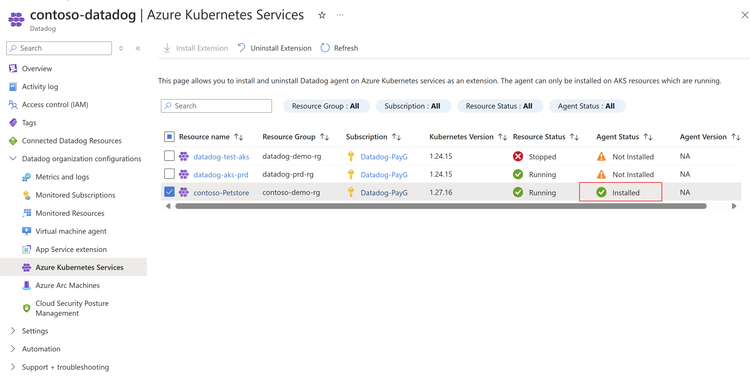Click the Tags icon in sidebar
The image size is (750, 376).
click(13, 122)
